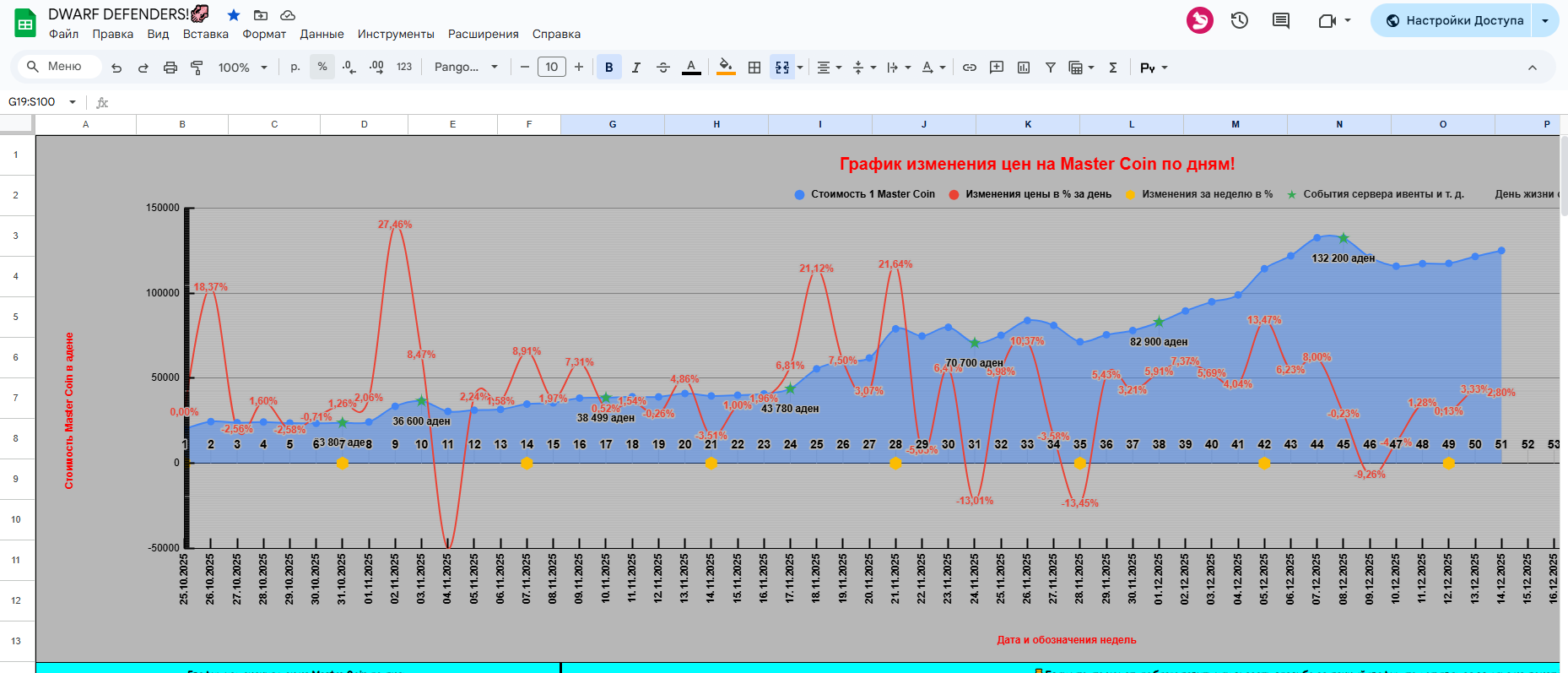Image resolution: width=1568 pixels, height=673 pixels.
Task: Click the Sigma functions icon
Action: [1113, 68]
